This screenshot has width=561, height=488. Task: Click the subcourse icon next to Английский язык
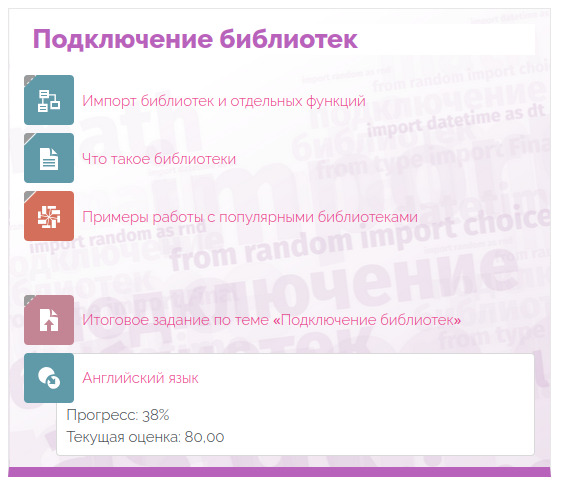pyautogui.click(x=49, y=378)
